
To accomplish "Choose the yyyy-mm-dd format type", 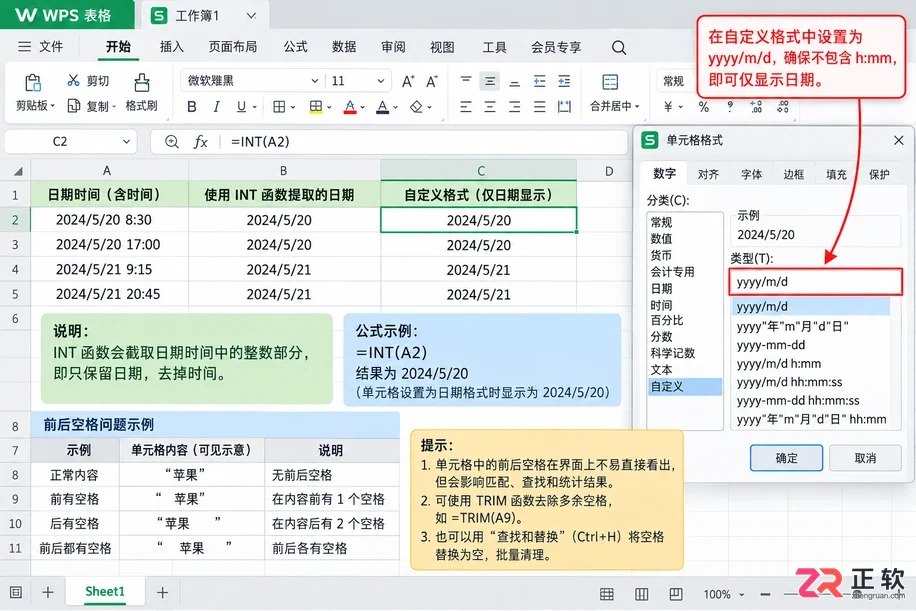I will pyautogui.click(x=771, y=345).
